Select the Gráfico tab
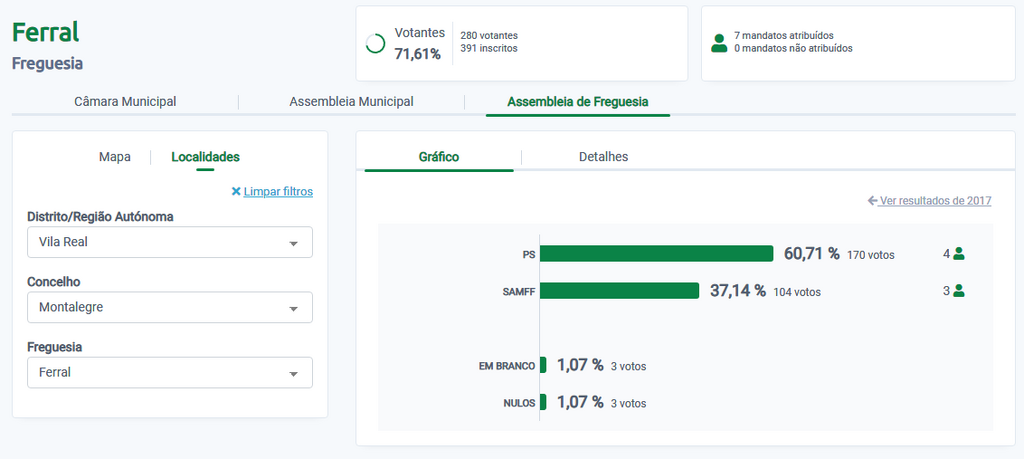The height and width of the screenshot is (459, 1024). coord(439,157)
